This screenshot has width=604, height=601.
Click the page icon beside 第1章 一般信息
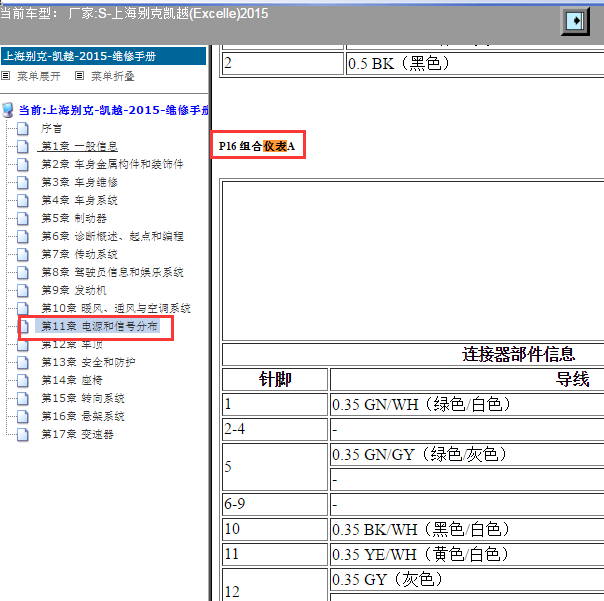(23, 146)
